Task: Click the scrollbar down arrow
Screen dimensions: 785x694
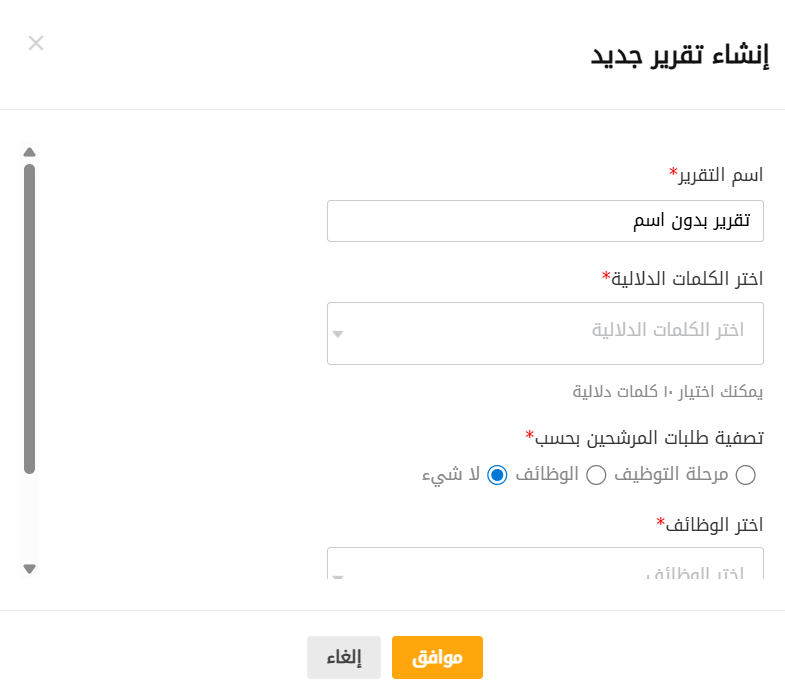Action: (x=29, y=568)
